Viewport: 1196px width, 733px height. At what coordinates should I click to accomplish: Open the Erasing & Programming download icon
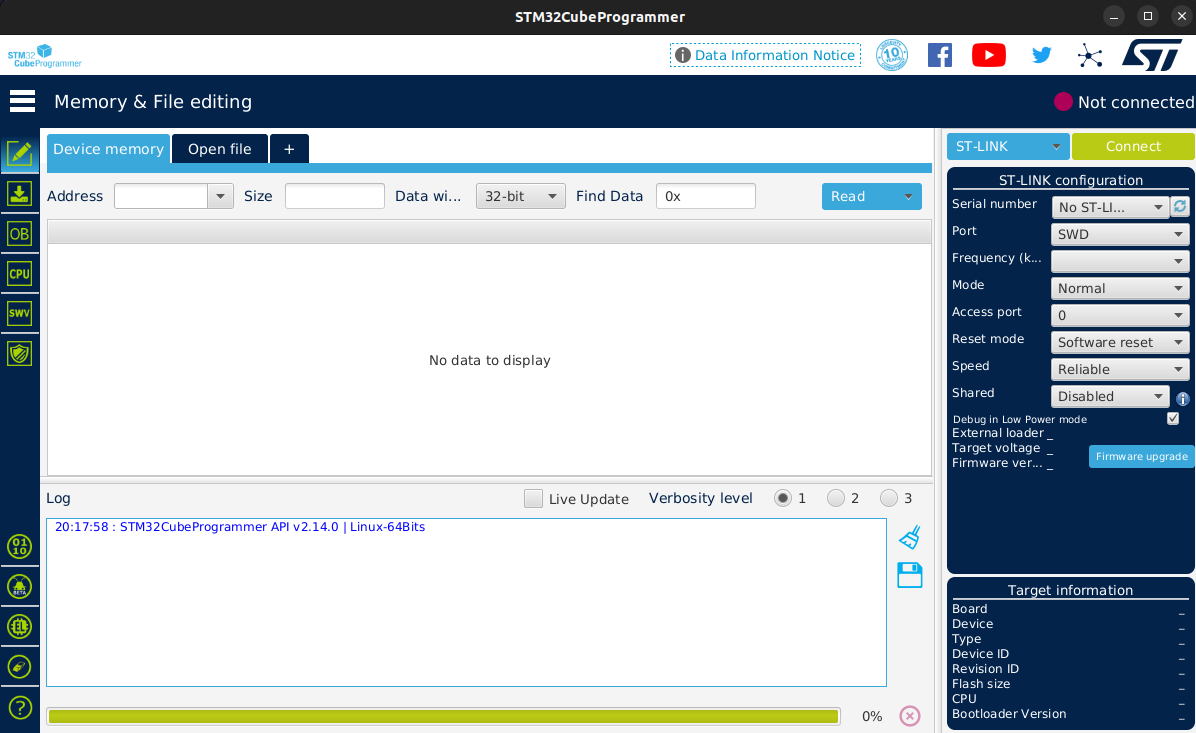click(x=19, y=194)
